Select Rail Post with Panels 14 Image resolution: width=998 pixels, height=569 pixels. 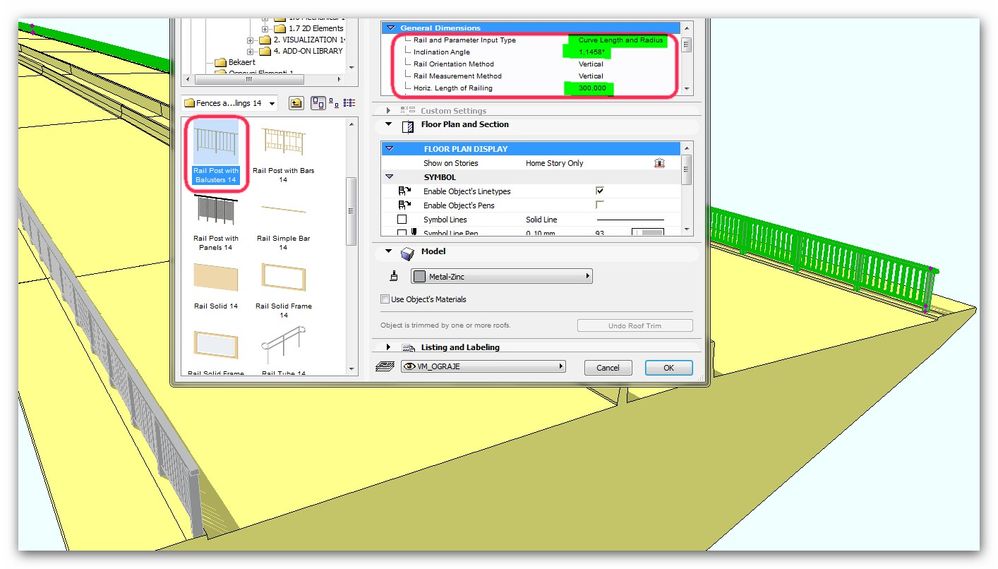point(216,221)
